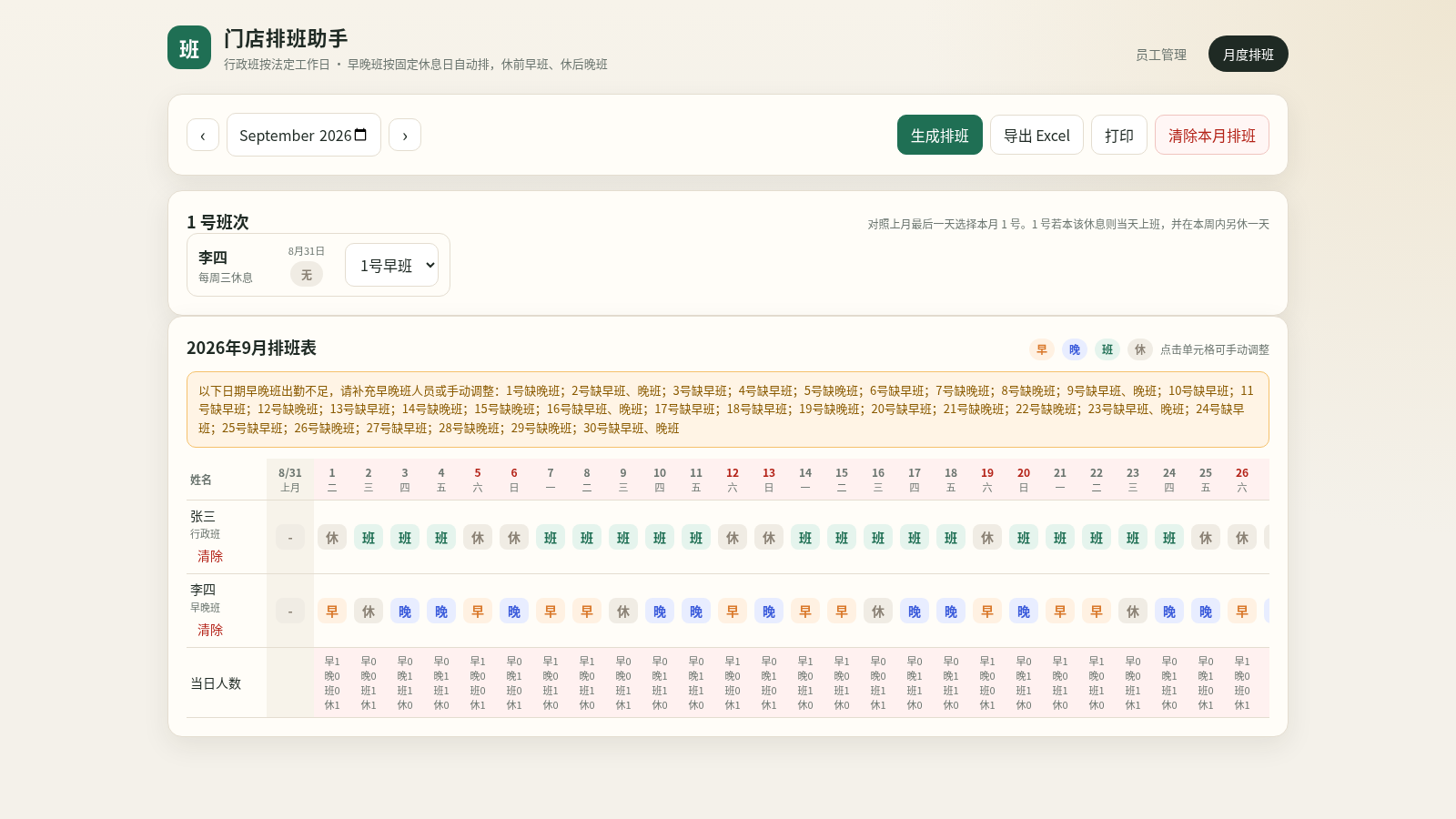The width and height of the screenshot is (1456, 819).
Task: Click the day 5 六 column header
Action: tap(478, 480)
